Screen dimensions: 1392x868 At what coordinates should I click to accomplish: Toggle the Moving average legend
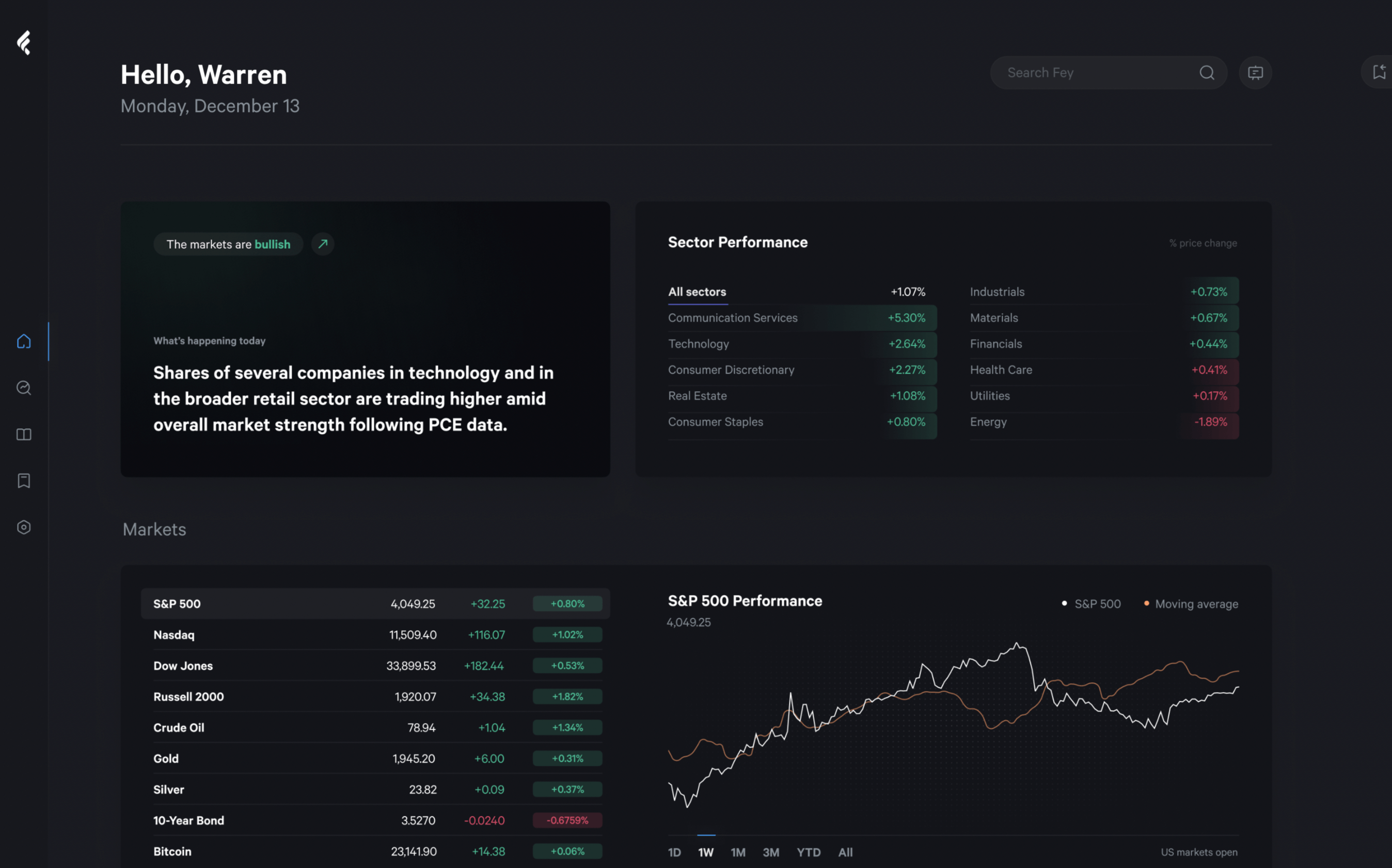(1191, 604)
